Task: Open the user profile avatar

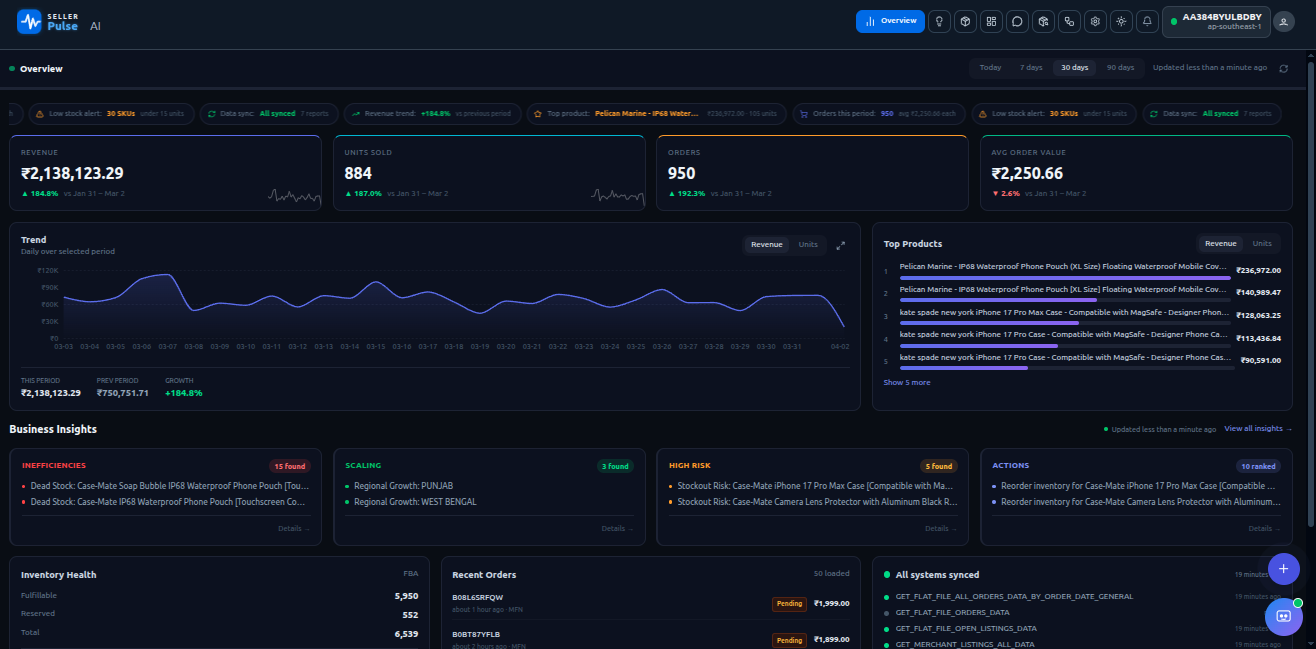Action: point(1283,21)
